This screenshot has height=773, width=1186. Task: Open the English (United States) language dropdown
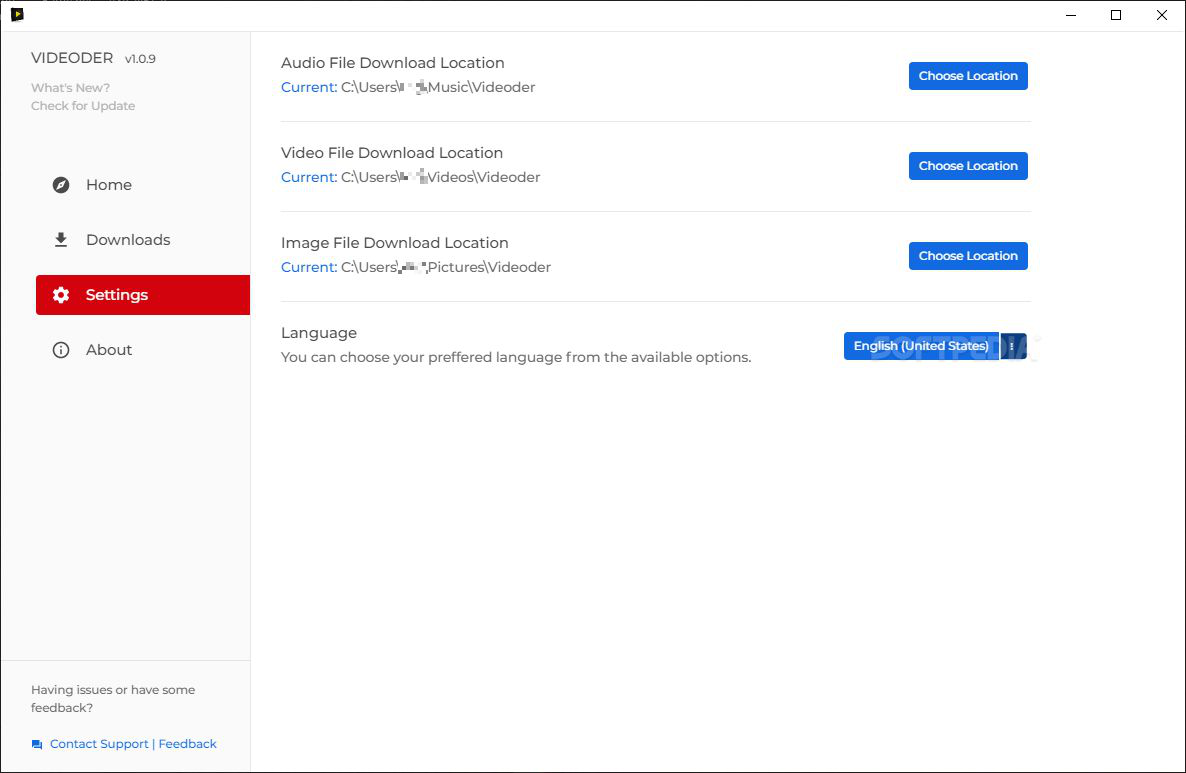[x=921, y=346]
